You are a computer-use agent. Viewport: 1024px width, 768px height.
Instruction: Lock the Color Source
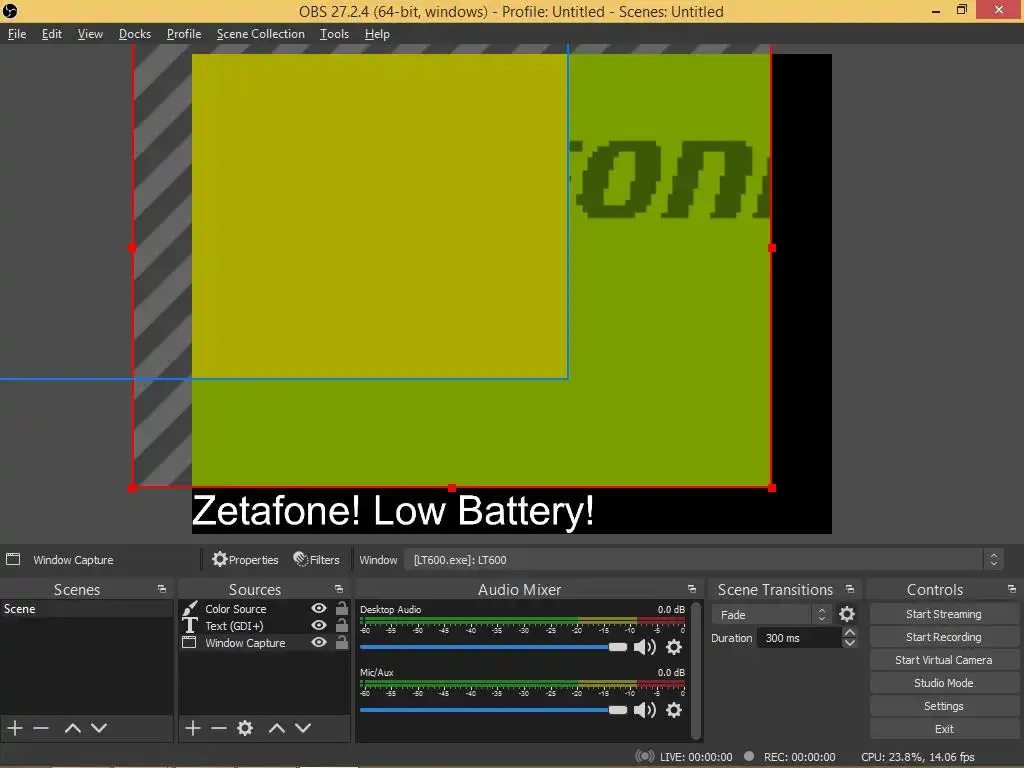[x=342, y=608]
